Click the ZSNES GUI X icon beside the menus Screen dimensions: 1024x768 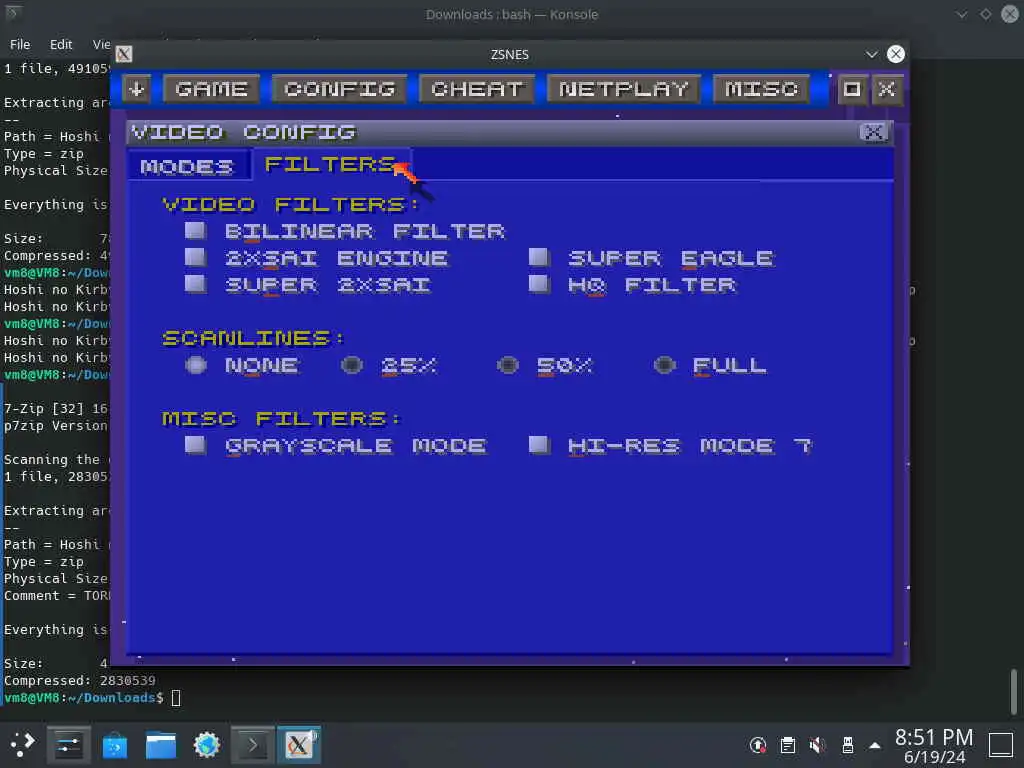pos(886,89)
